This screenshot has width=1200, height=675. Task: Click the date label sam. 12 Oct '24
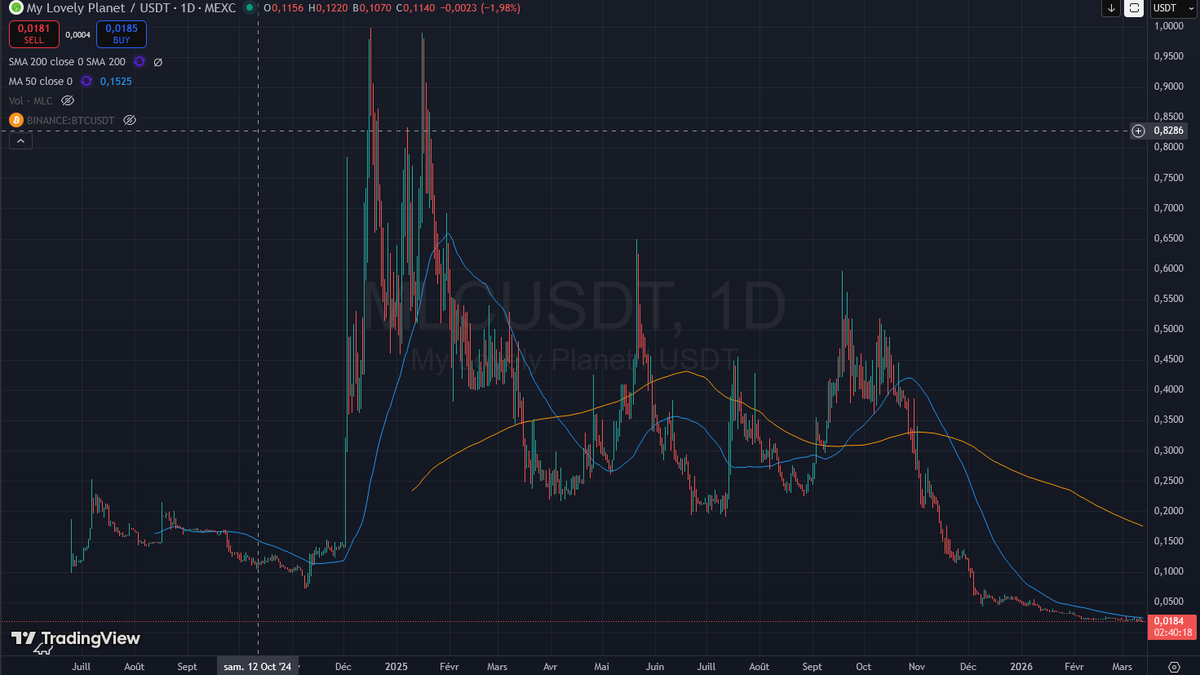[x=258, y=665]
